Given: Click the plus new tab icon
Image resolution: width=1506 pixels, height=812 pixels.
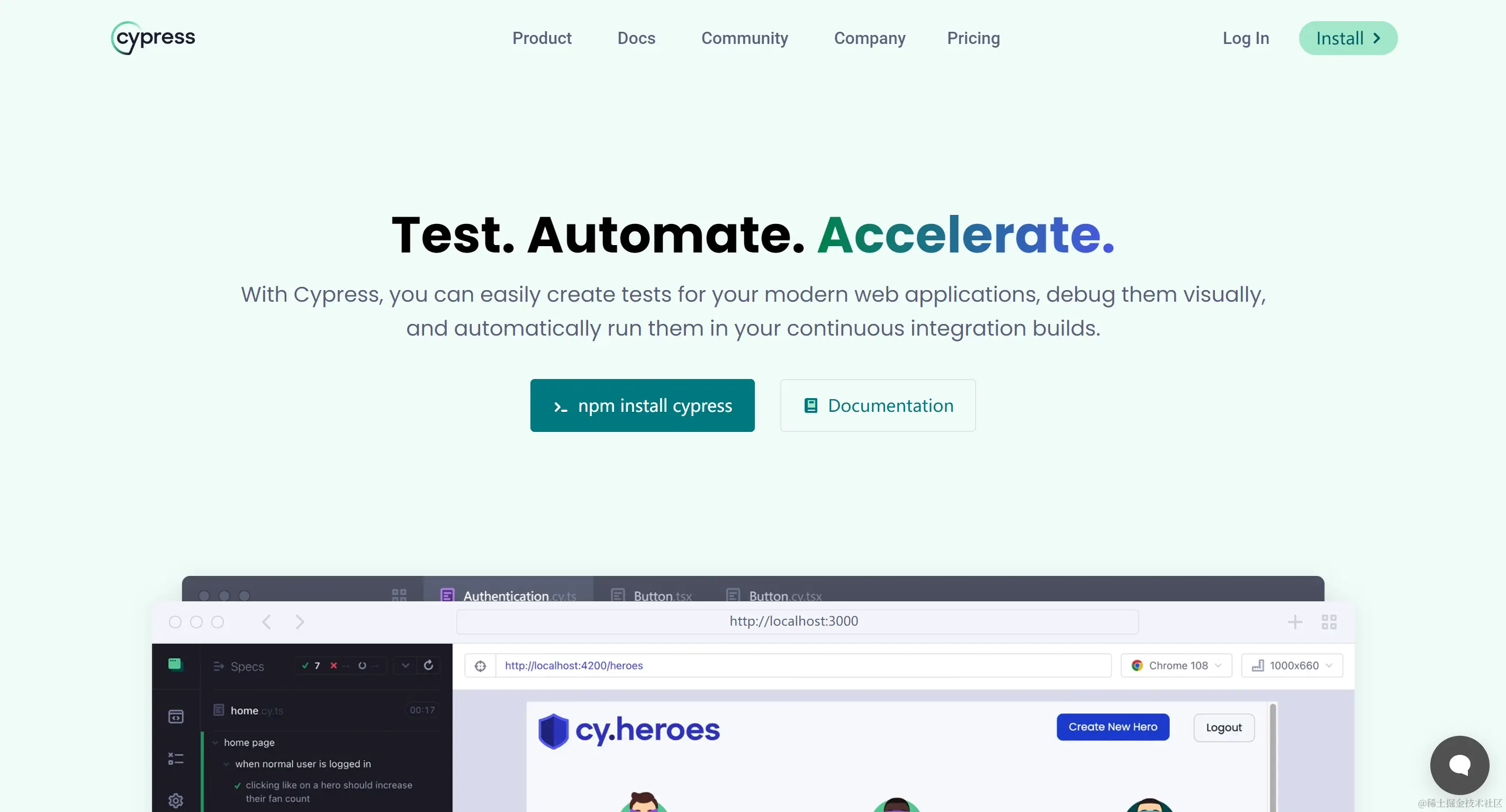Looking at the screenshot, I should click(1295, 621).
